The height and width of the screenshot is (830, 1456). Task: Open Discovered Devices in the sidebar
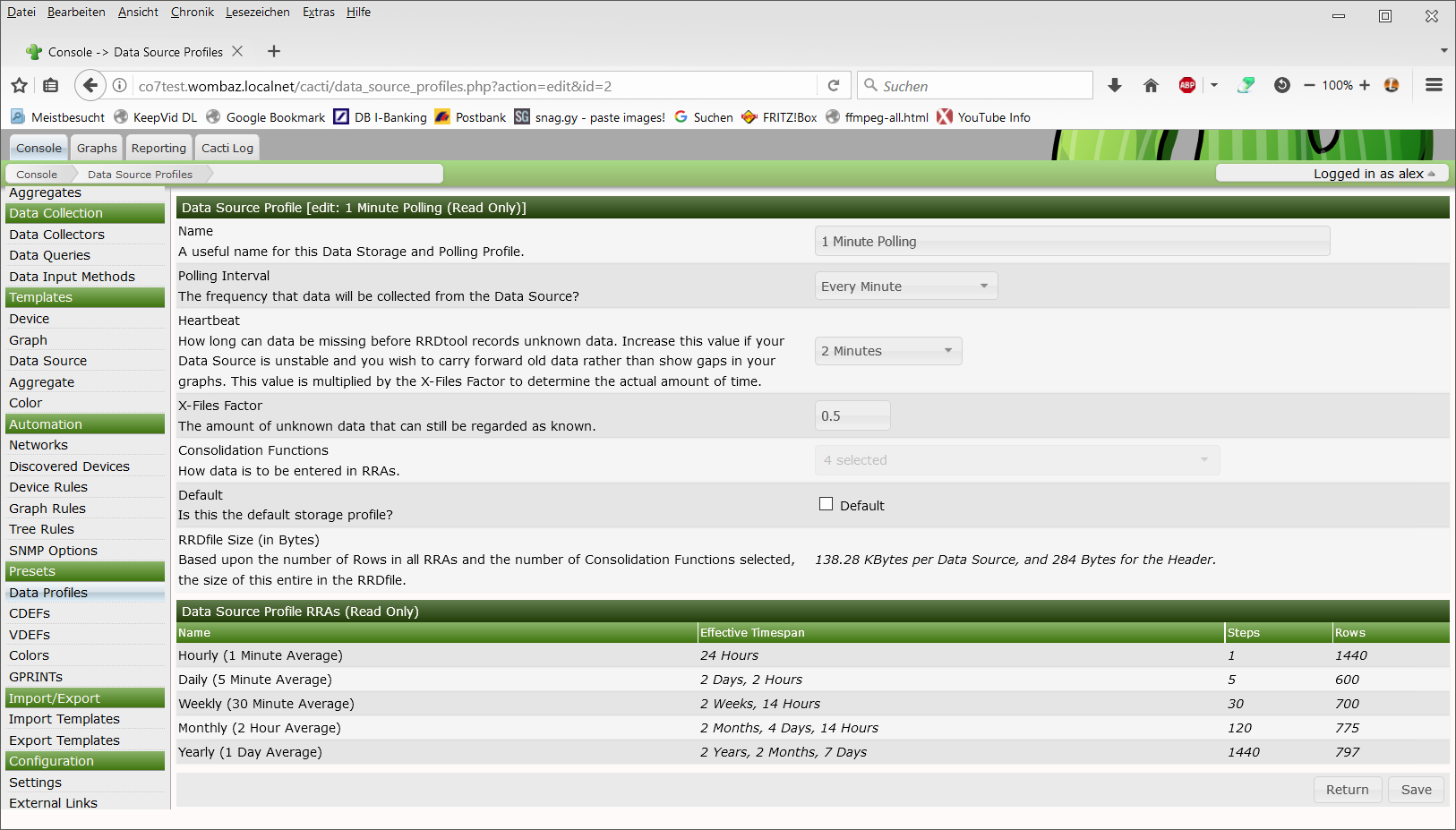pos(69,466)
